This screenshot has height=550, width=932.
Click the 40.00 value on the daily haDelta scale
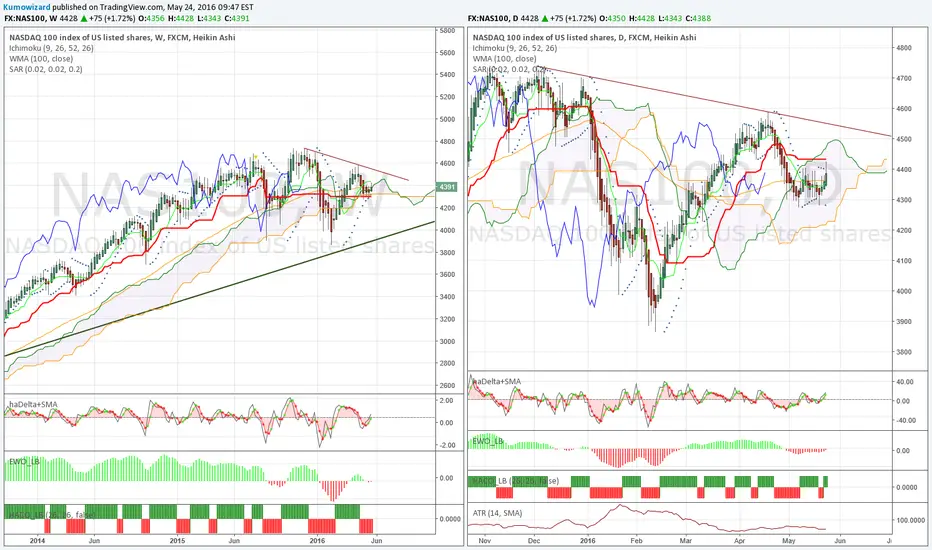click(x=903, y=382)
